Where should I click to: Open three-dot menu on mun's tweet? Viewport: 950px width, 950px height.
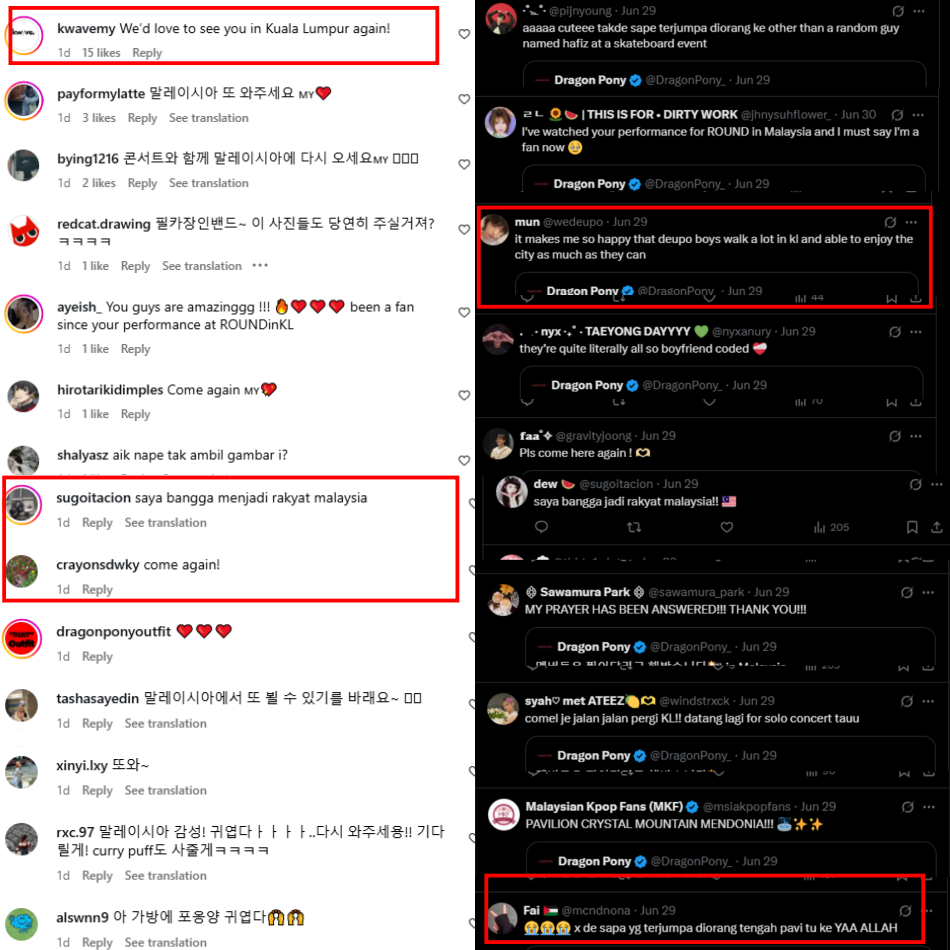click(911, 222)
